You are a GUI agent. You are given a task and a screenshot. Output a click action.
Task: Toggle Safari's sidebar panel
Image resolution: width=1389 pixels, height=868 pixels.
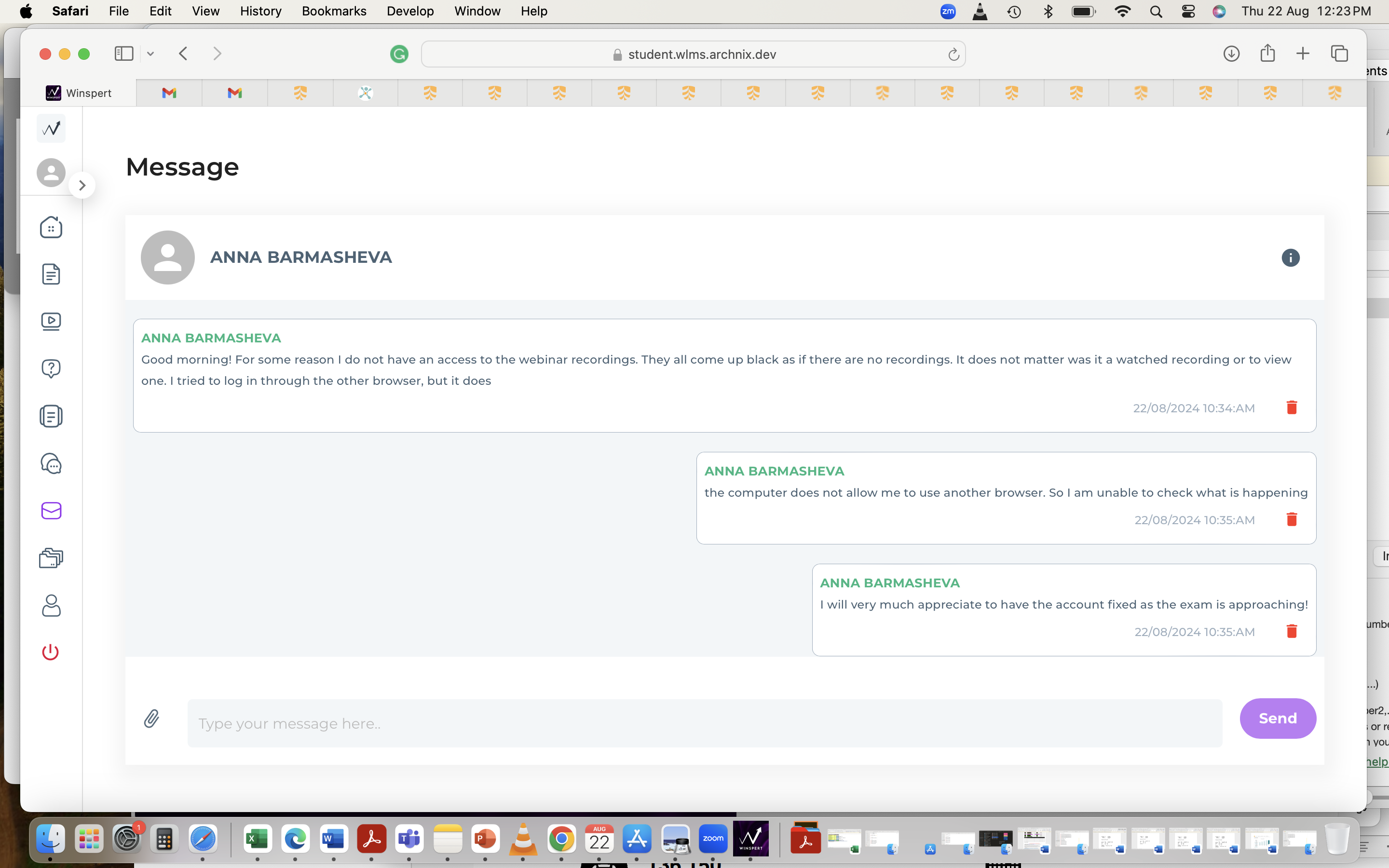coord(124,54)
